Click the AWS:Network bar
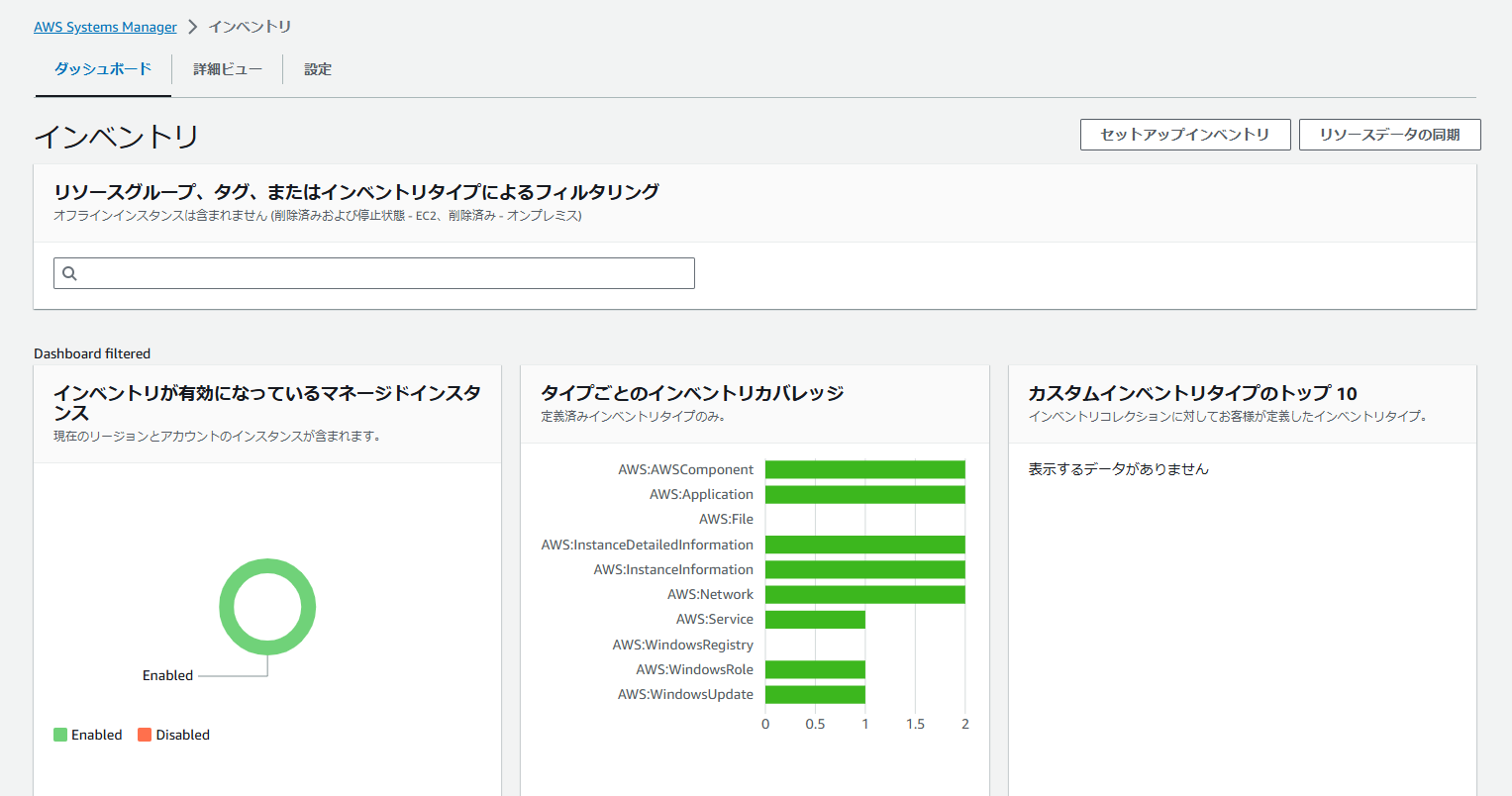 pos(865,594)
